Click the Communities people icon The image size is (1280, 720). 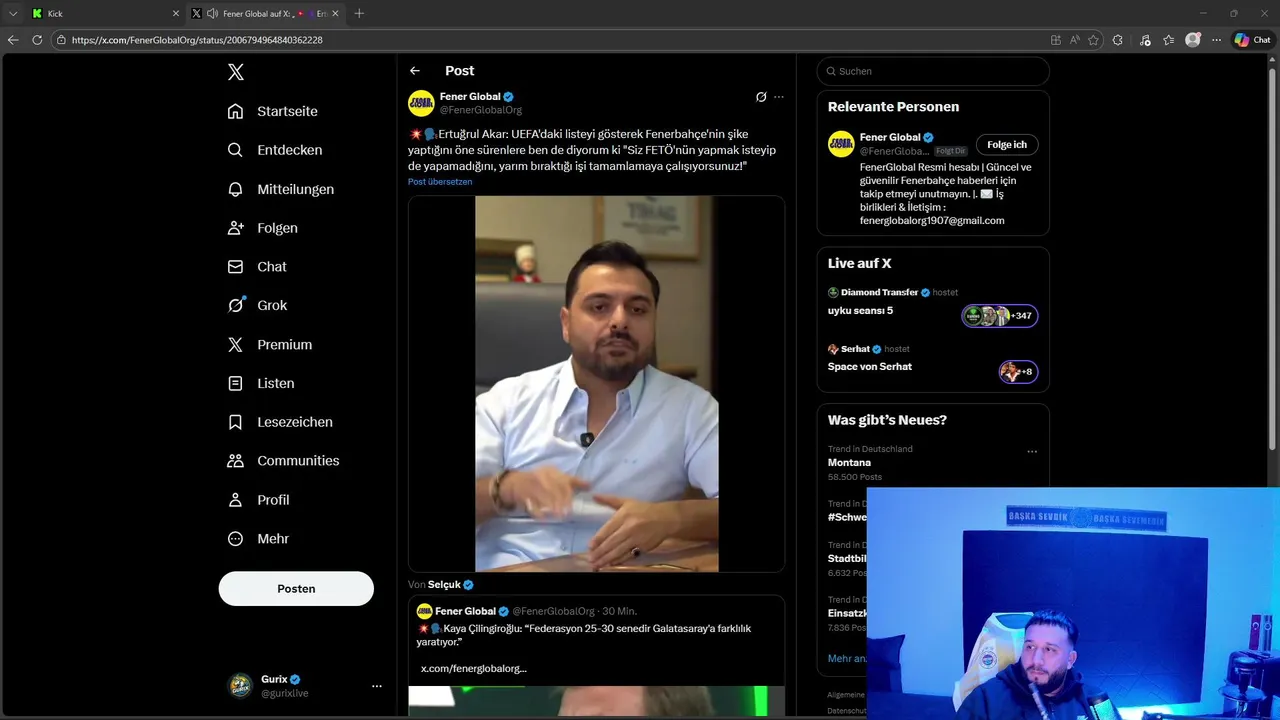tap(235, 461)
